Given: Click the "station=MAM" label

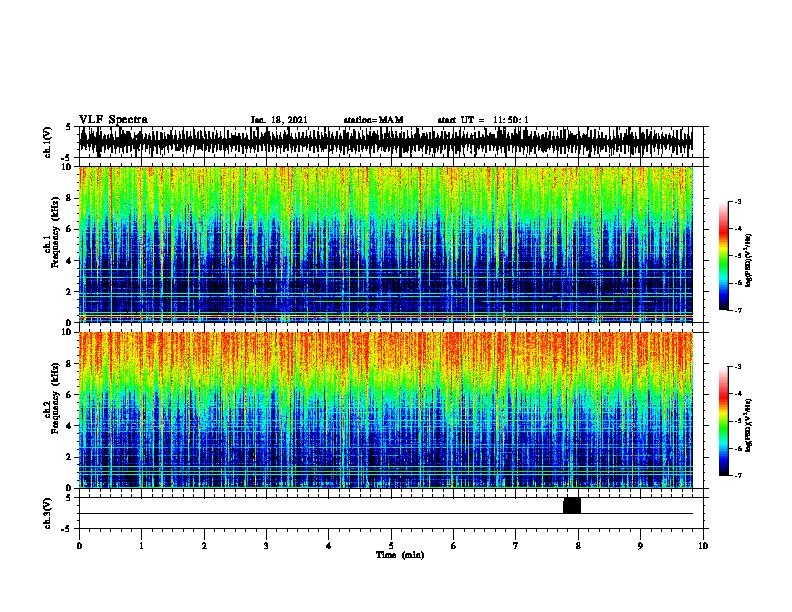Looking at the screenshot, I should [373, 120].
